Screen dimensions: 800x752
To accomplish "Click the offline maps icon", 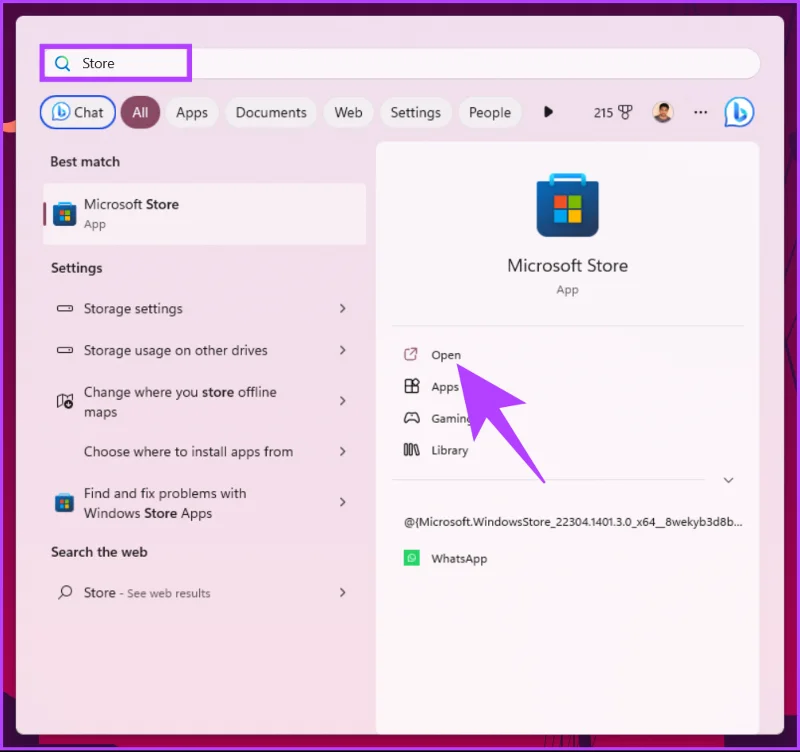I will [65, 401].
